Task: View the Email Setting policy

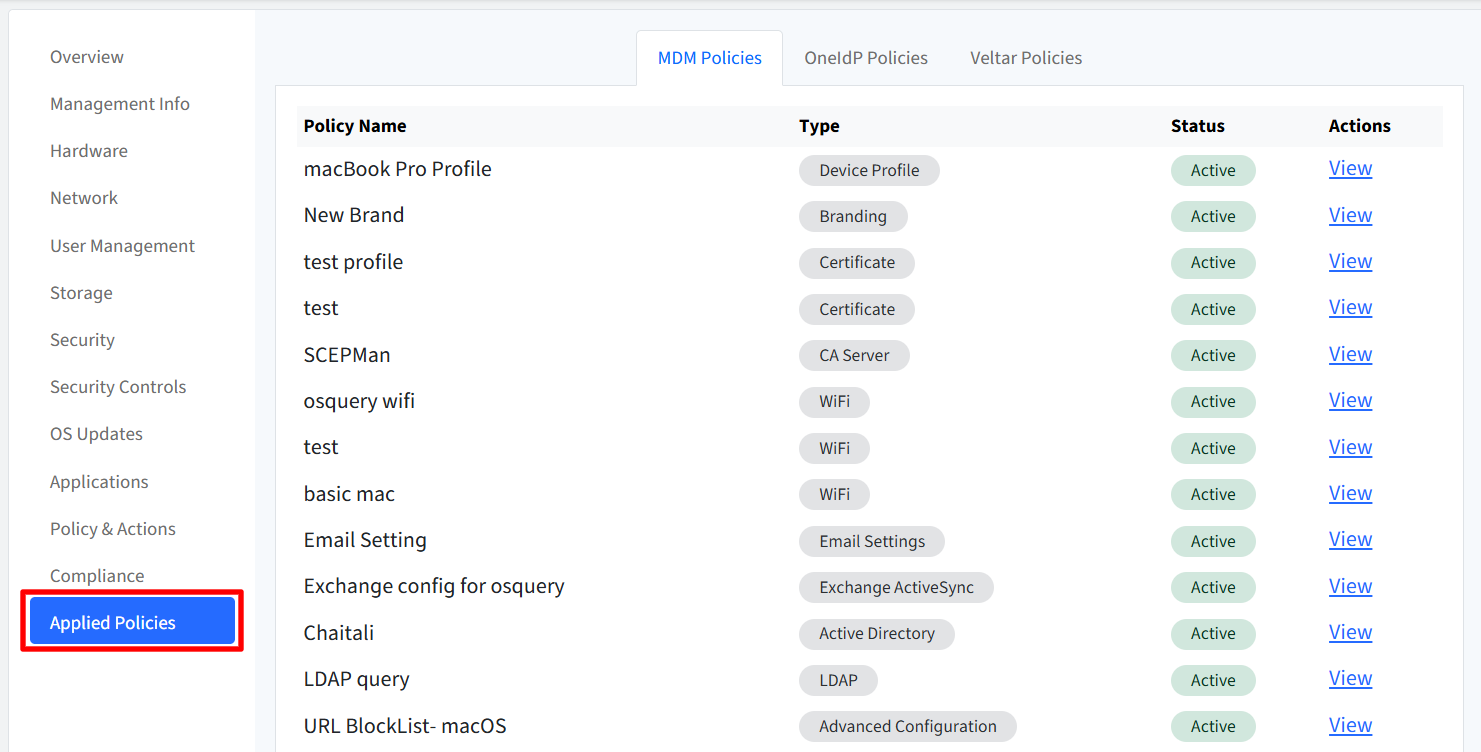Action: (1350, 540)
